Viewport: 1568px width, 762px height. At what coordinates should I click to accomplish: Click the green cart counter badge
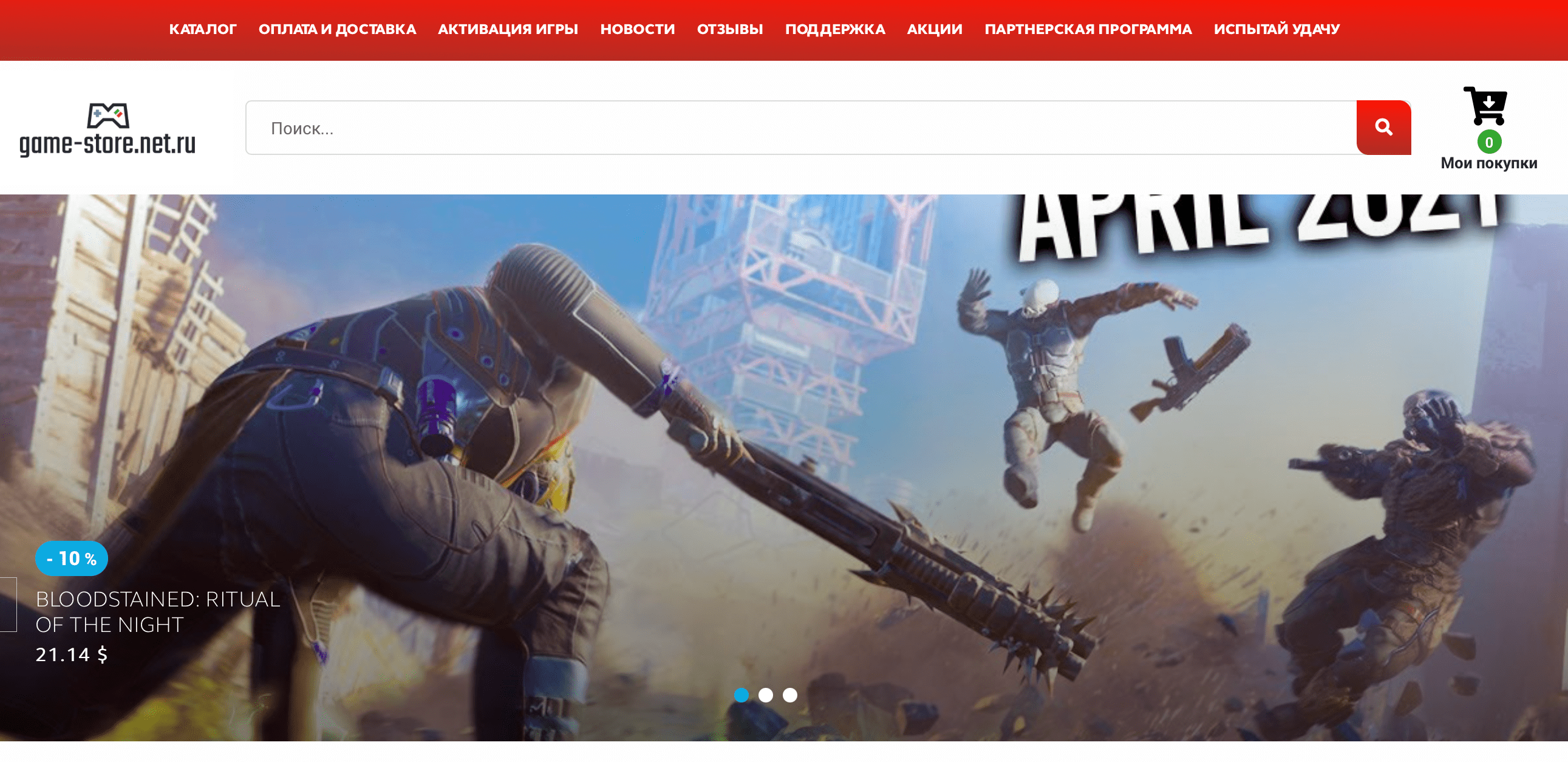1489,143
